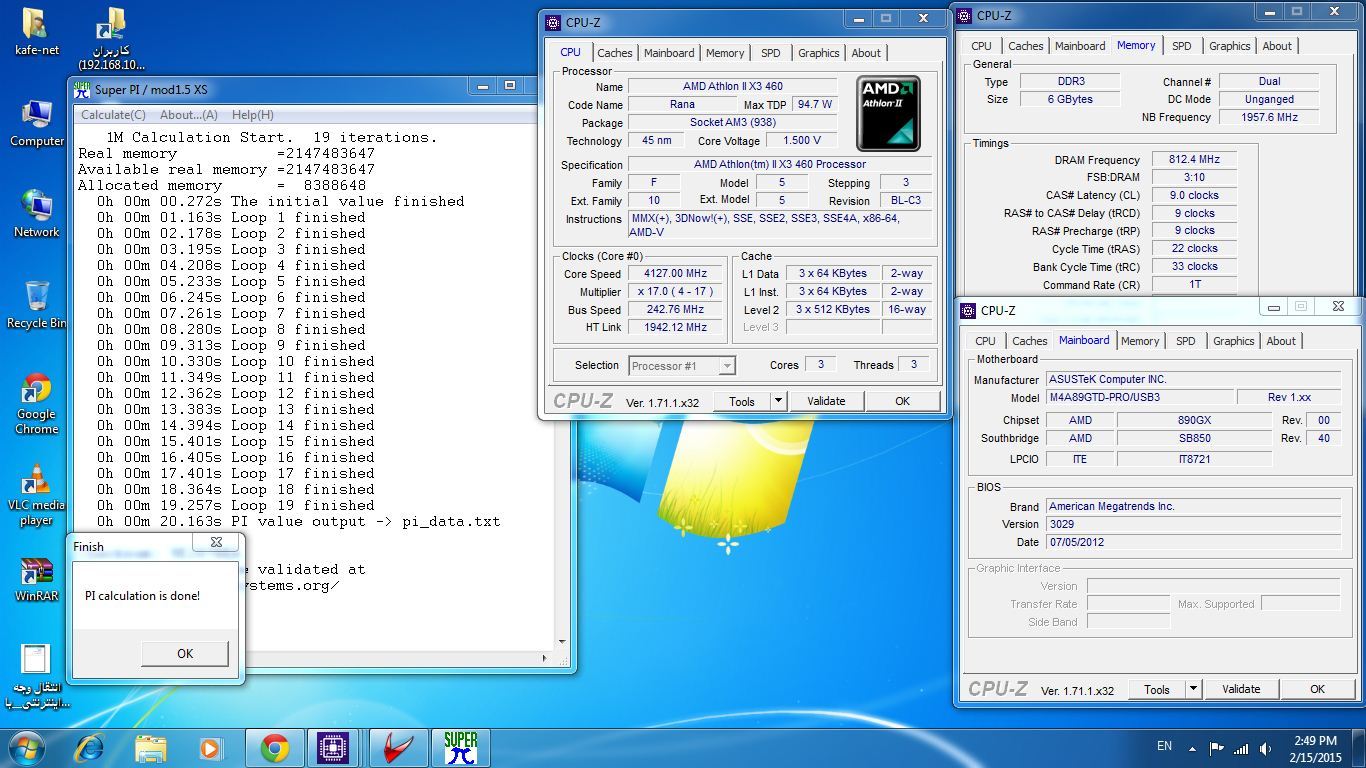Select the VLC media player shortcut
Image resolution: width=1366 pixels, height=768 pixels.
[36, 495]
